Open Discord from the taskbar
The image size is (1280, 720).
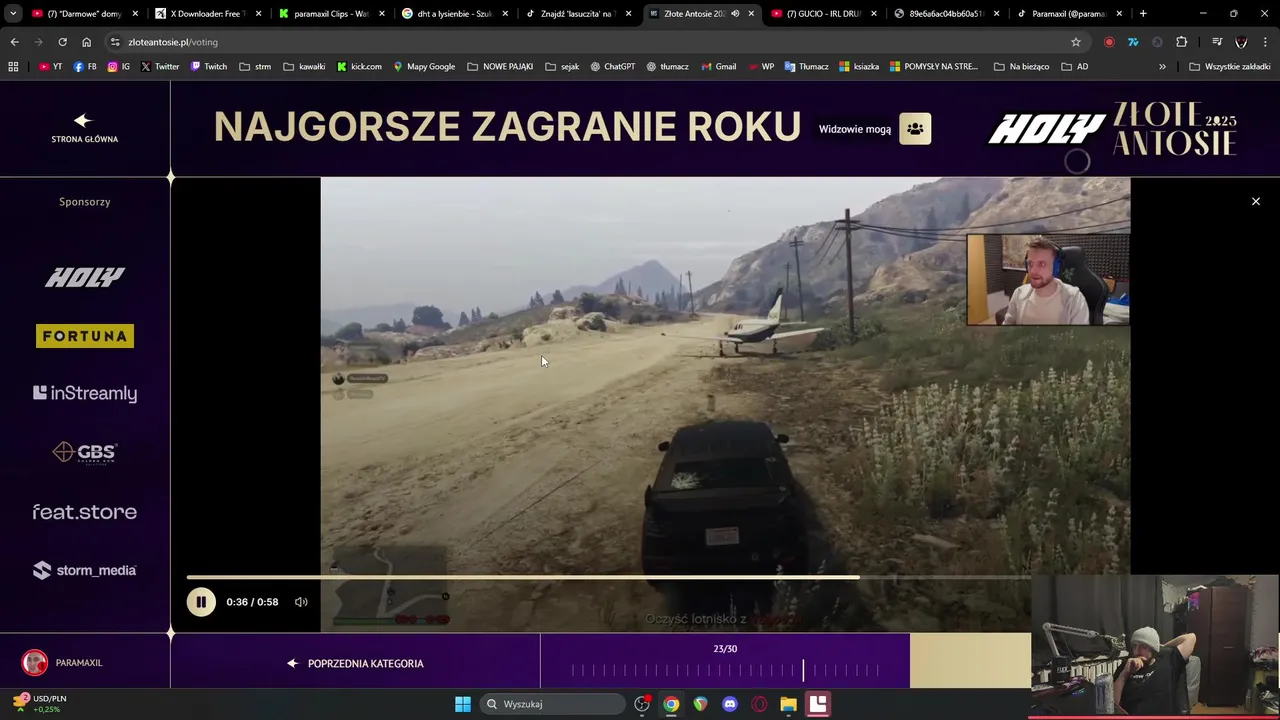[x=730, y=704]
